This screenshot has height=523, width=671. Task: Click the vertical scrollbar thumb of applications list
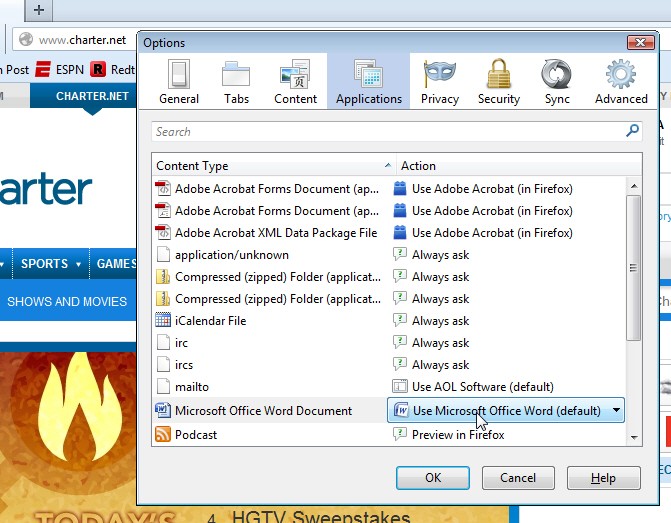coord(634,268)
